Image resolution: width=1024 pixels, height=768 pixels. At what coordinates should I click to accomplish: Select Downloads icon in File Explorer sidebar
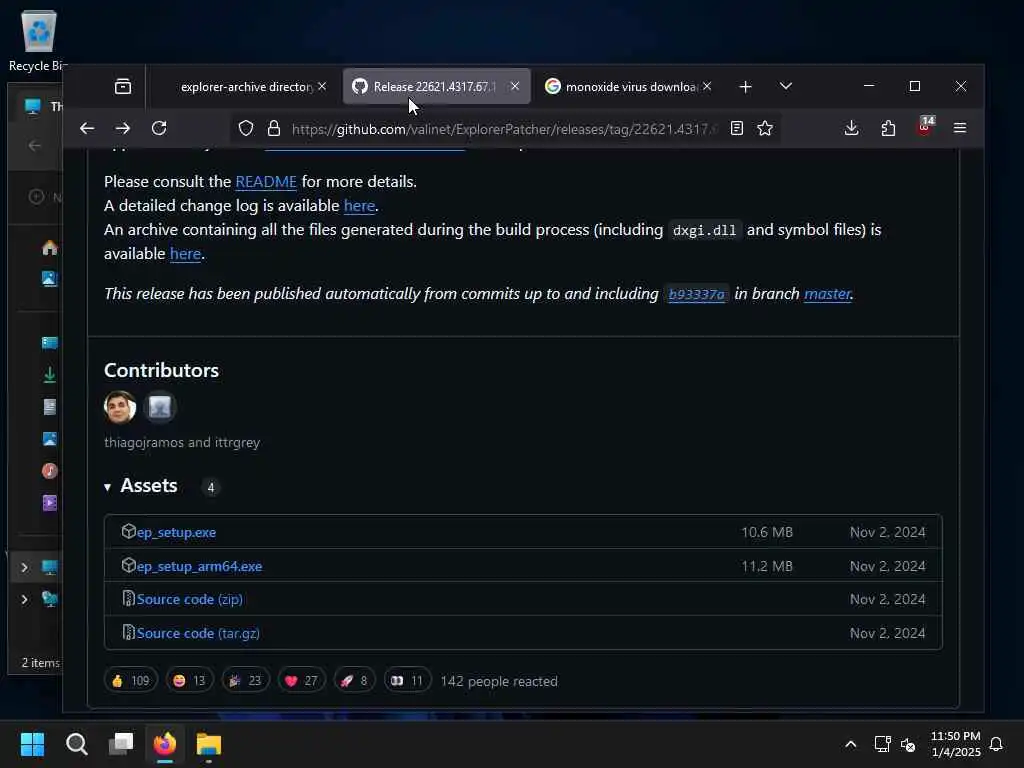tap(50, 375)
